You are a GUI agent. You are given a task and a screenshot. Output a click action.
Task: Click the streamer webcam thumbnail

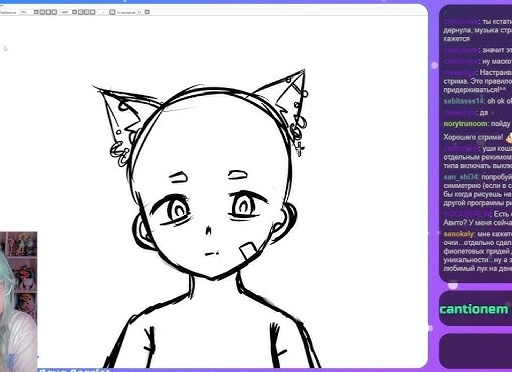pyautogui.click(x=19, y=302)
